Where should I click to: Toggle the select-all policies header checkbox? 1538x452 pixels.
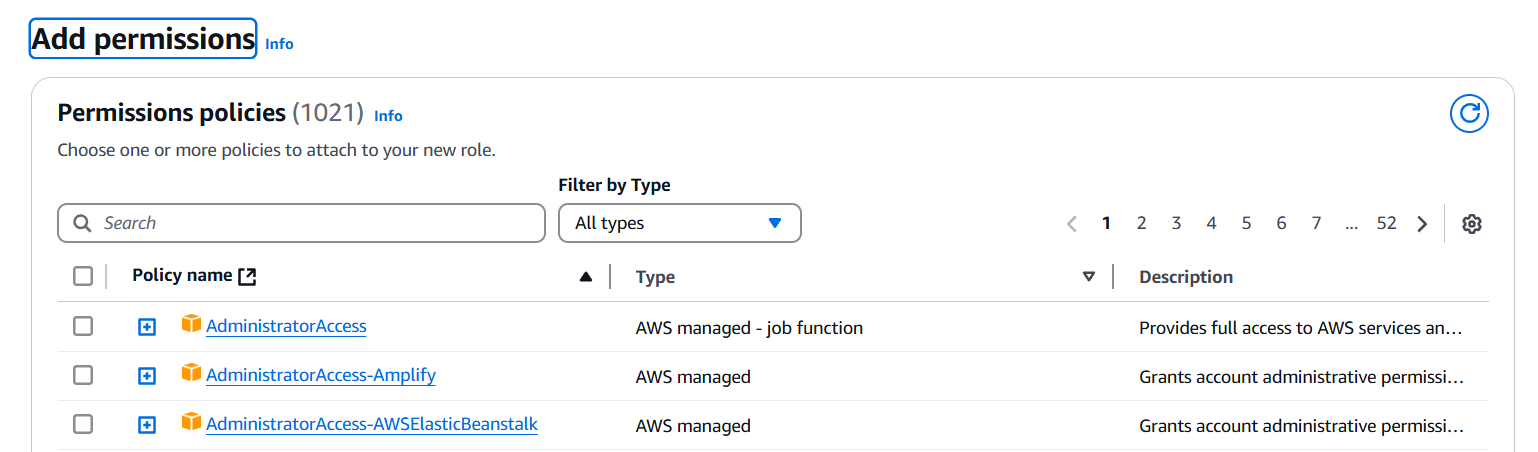(83, 276)
